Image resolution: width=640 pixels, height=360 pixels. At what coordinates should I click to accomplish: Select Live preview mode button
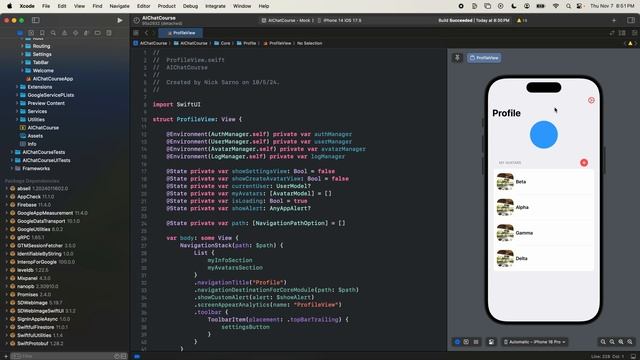(457, 342)
